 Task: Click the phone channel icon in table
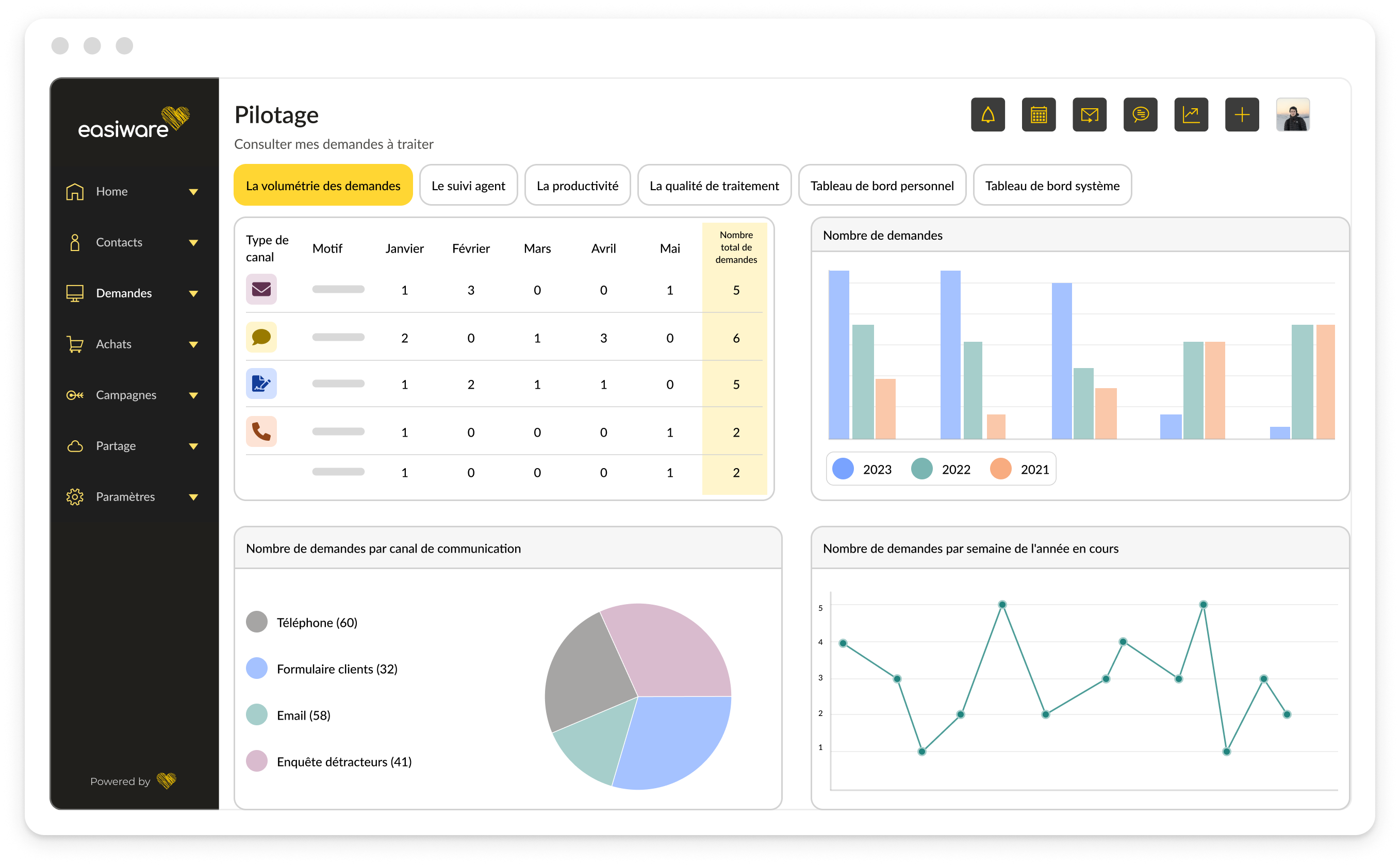(261, 431)
